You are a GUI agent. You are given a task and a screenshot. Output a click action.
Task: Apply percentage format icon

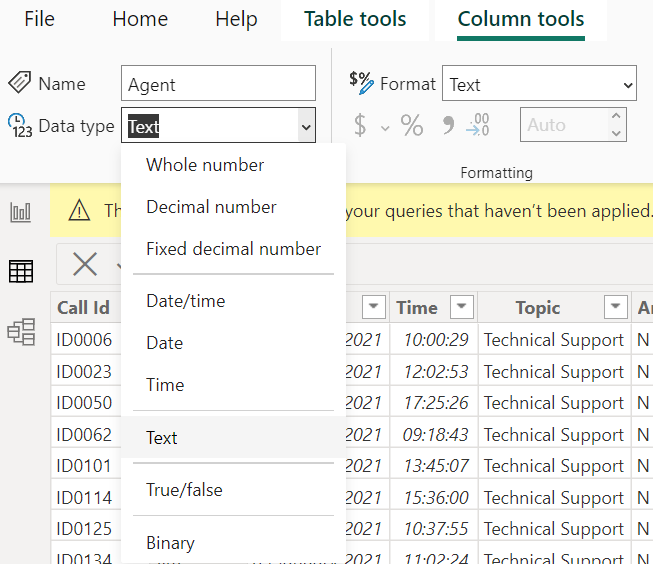[411, 125]
